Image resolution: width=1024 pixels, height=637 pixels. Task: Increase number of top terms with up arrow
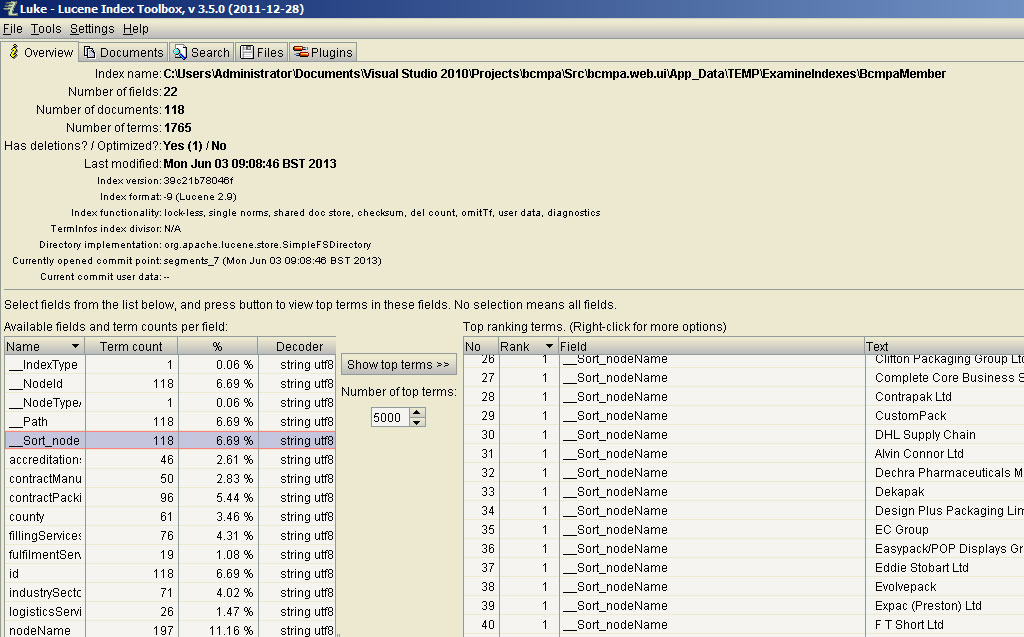click(x=417, y=412)
